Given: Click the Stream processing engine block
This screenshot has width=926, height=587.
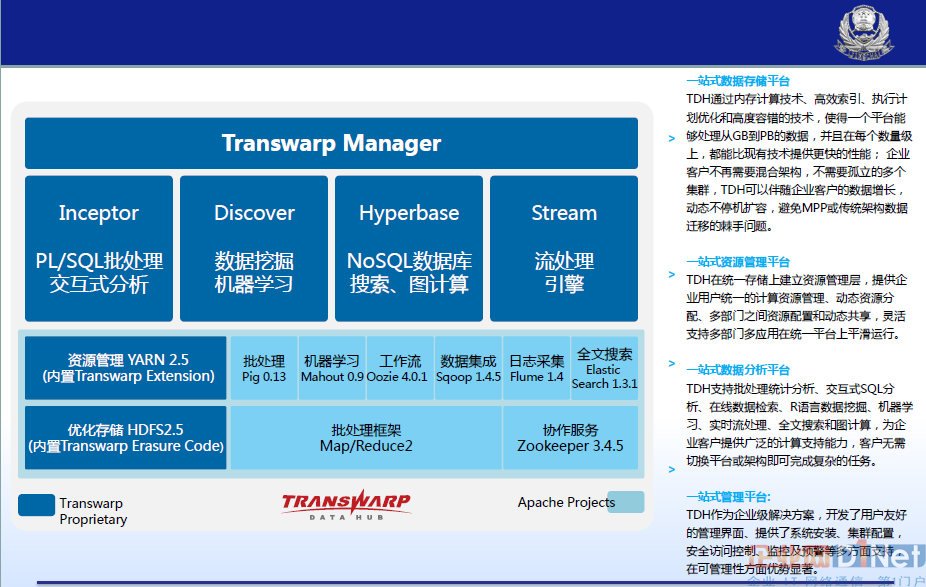Looking at the screenshot, I should click(x=564, y=249).
